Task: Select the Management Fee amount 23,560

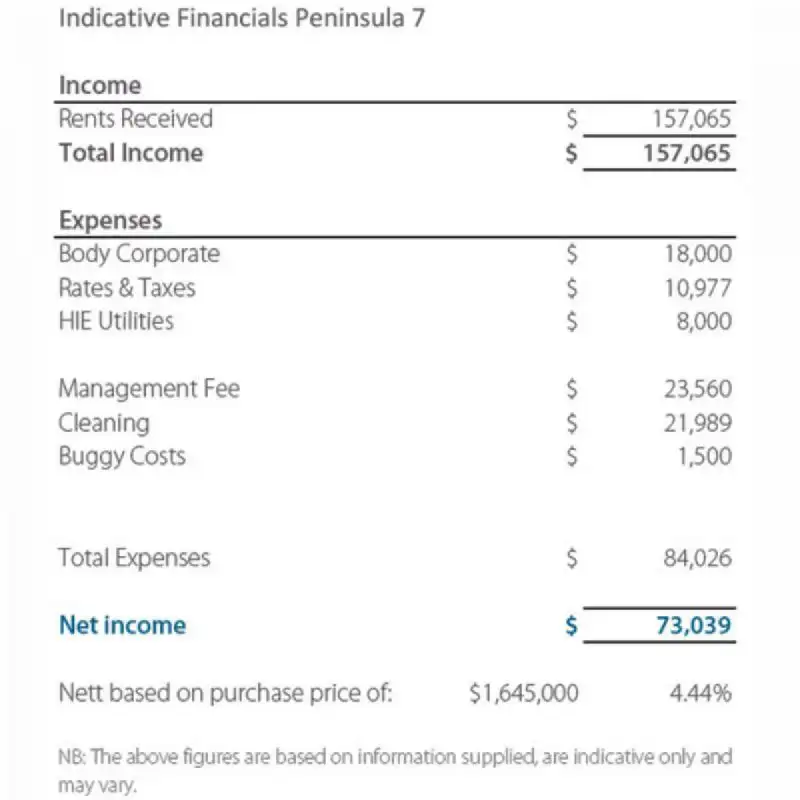Action: pyautogui.click(x=698, y=389)
